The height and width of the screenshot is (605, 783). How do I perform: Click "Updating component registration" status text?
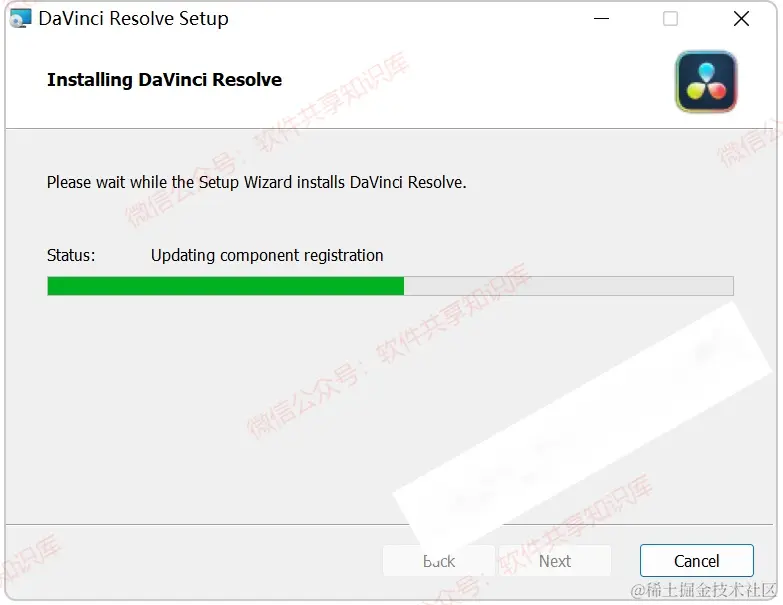pyautogui.click(x=267, y=256)
